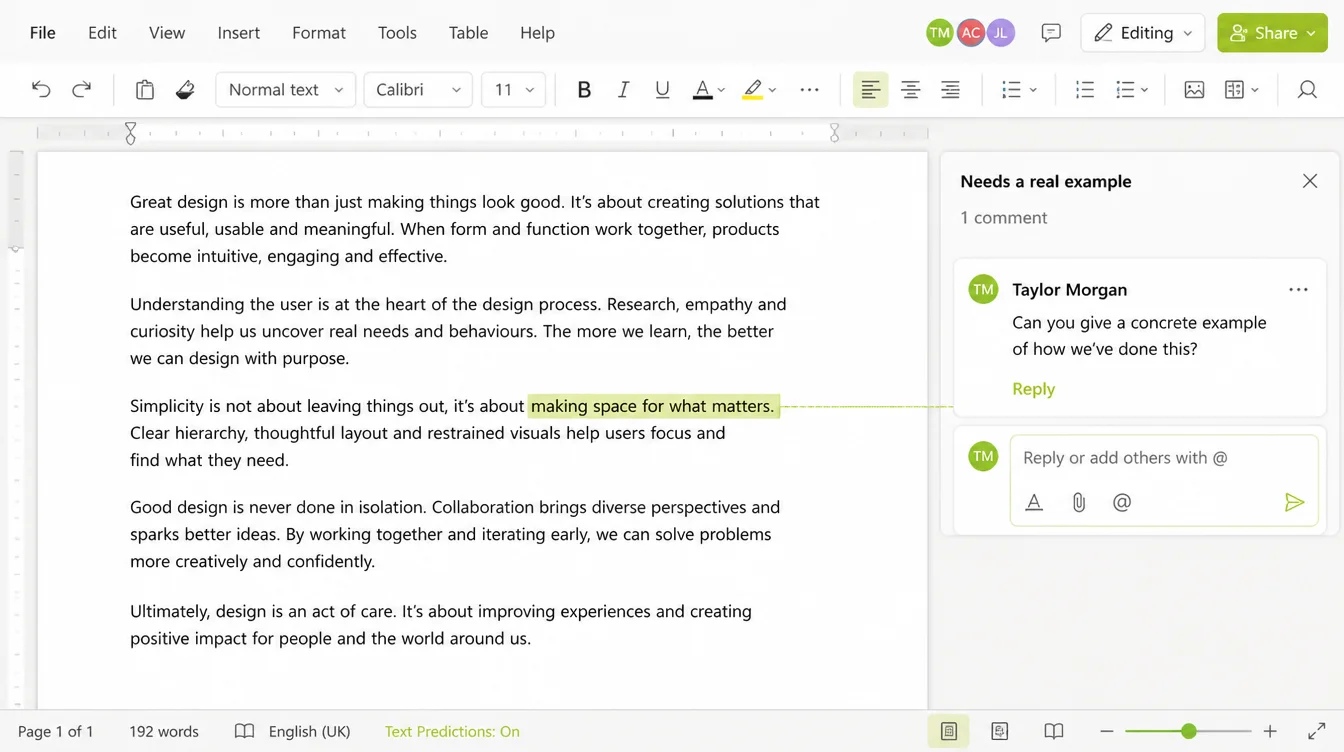The height and width of the screenshot is (752, 1344).
Task: Attach a file with the paperclip icon
Action: pyautogui.click(x=1079, y=502)
